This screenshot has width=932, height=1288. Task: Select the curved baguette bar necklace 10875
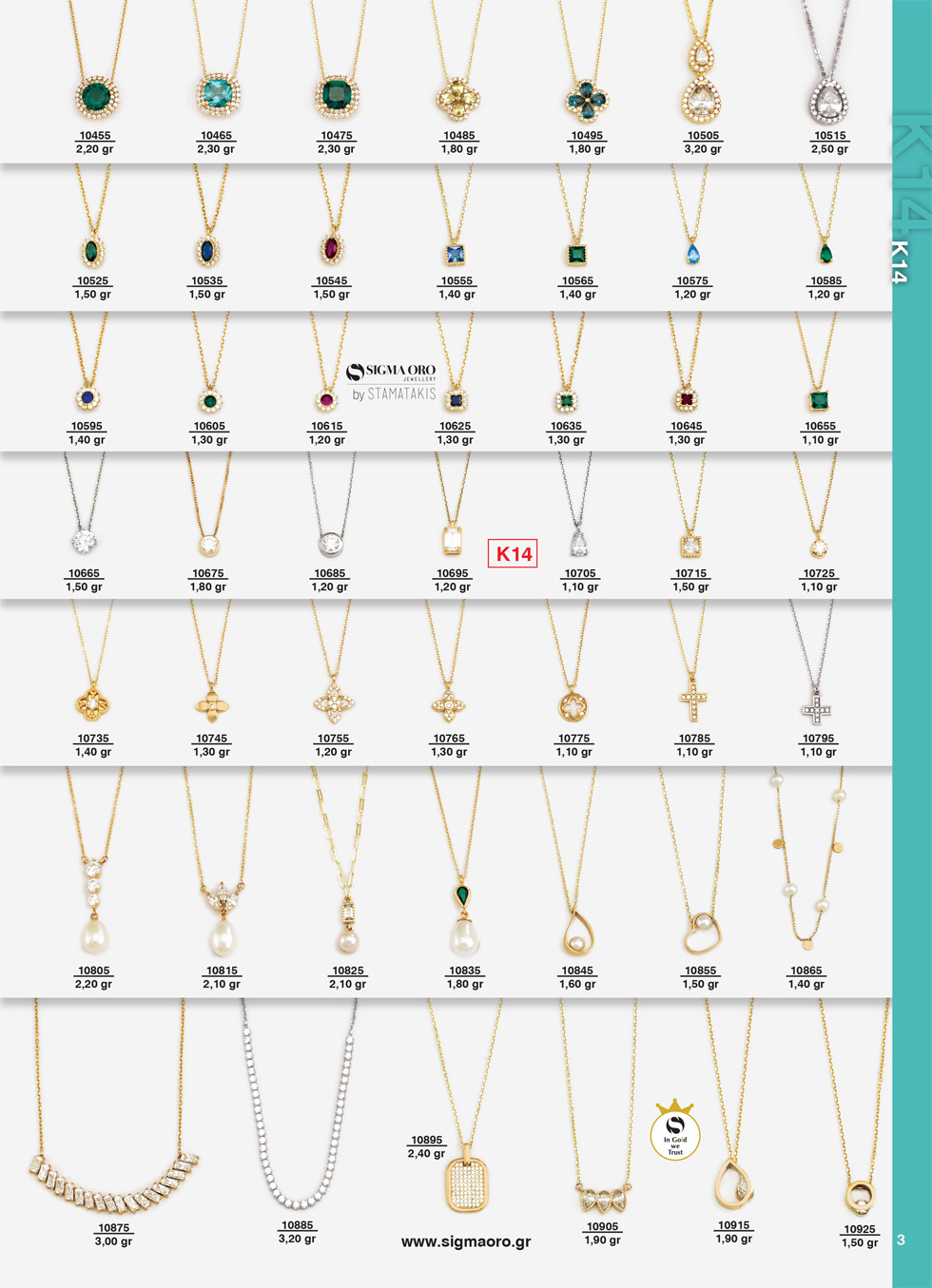click(114, 1183)
